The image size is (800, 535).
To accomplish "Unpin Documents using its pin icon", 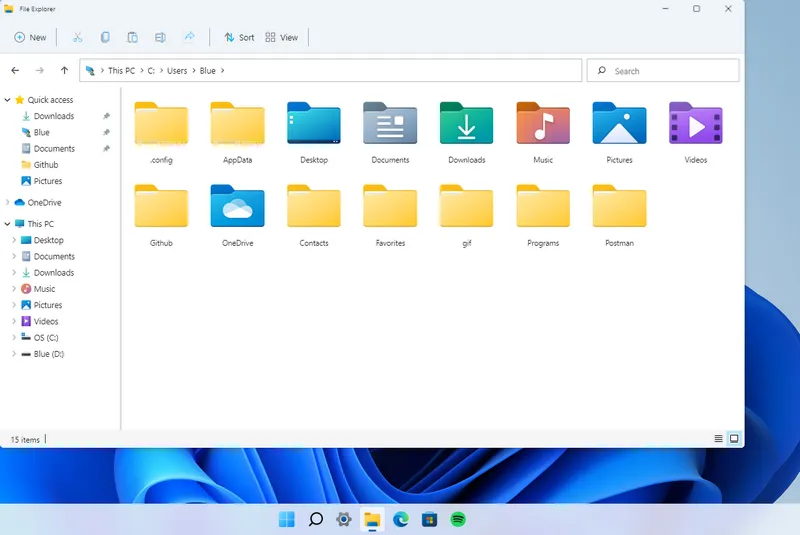I will 106,149.
